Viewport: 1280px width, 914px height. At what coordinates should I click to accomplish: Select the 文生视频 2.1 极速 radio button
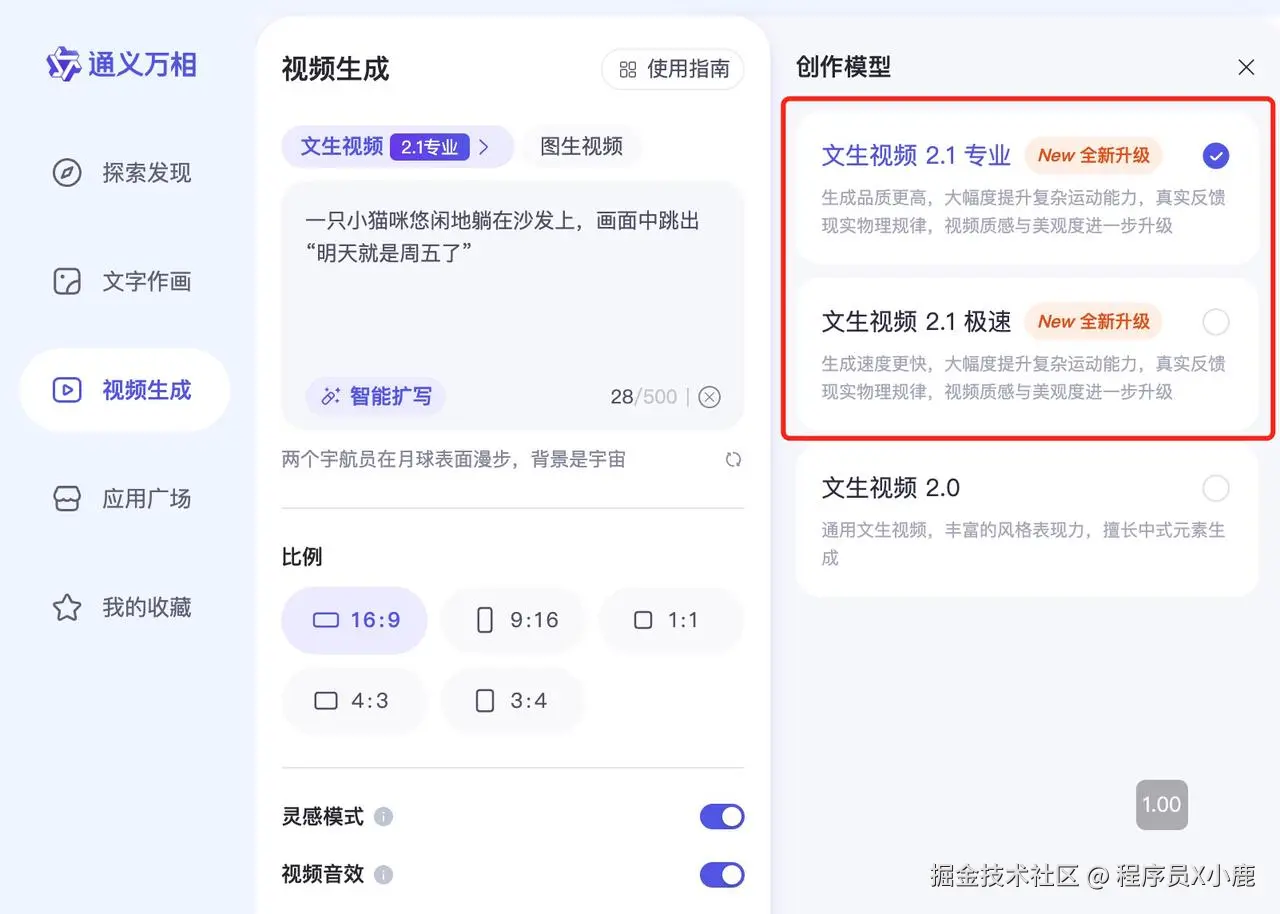tap(1216, 322)
